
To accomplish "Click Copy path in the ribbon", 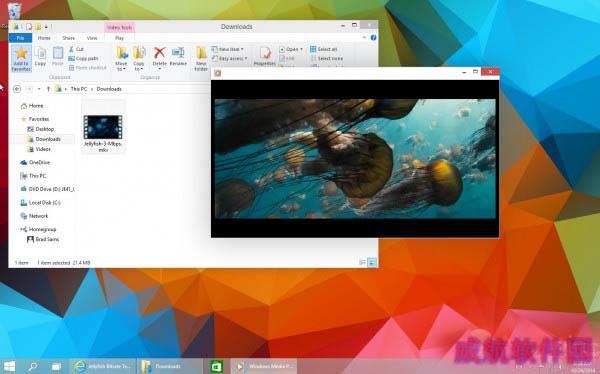I will 83,58.
